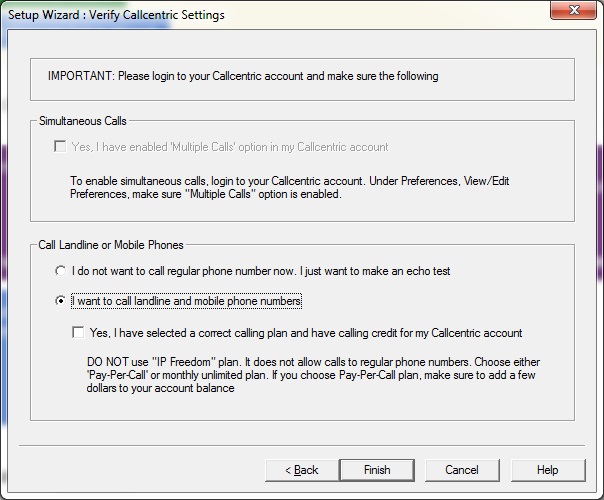Select the echo test only radio button

tap(61, 271)
